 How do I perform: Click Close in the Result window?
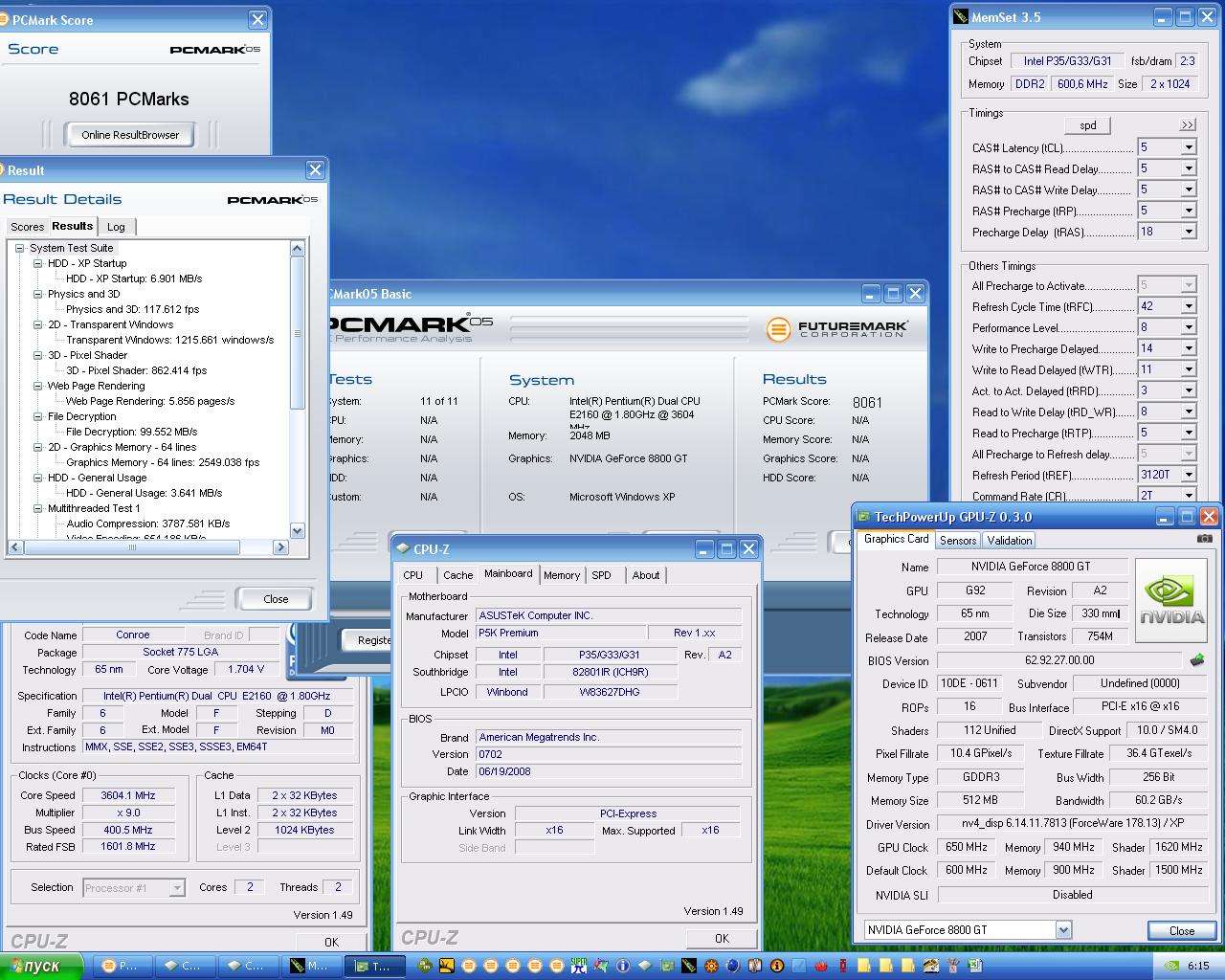point(276,599)
